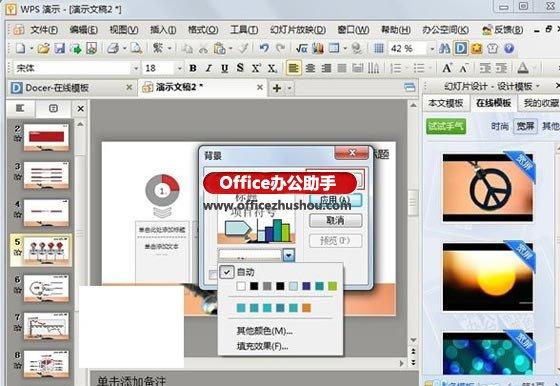Click the 取消 cancel button

[335, 221]
